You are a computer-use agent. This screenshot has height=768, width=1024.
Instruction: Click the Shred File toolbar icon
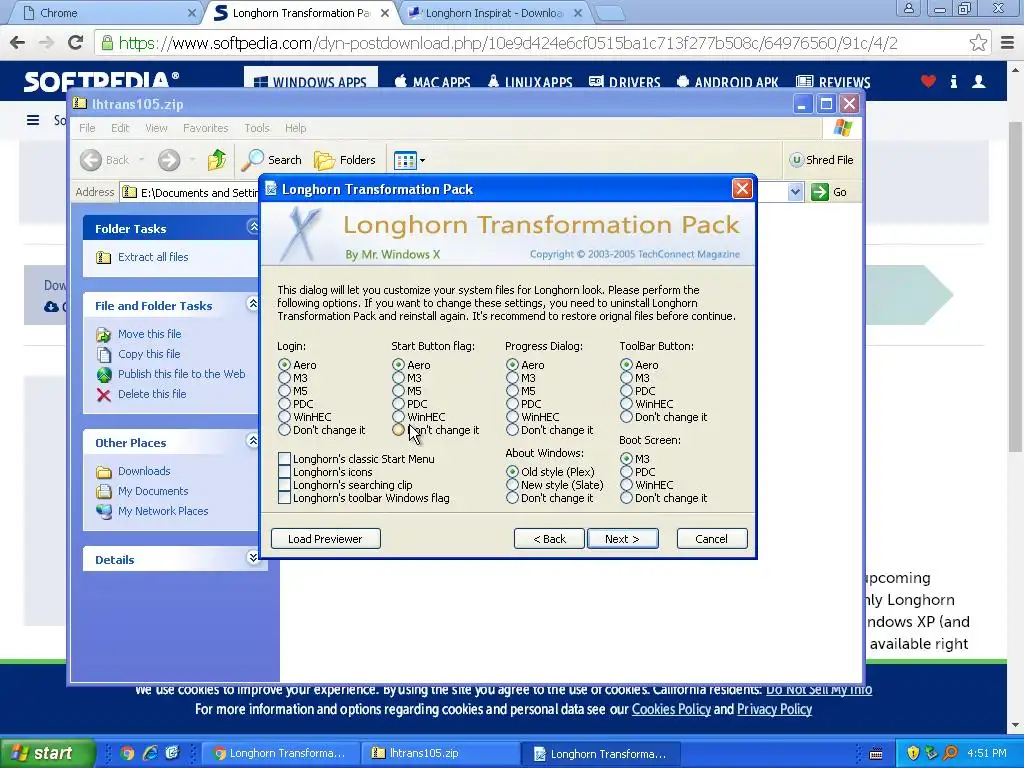(822, 160)
